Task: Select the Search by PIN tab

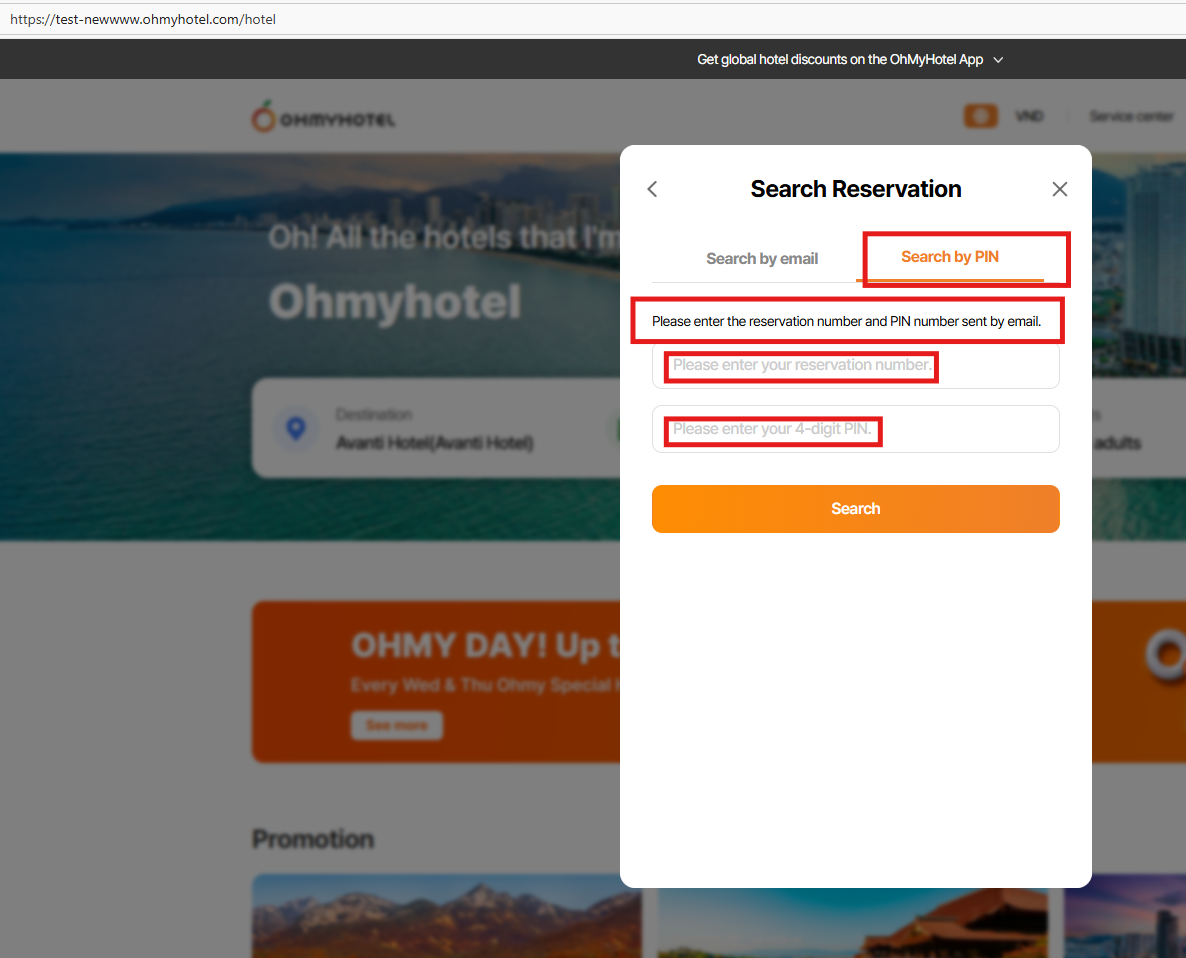Action: (950, 257)
